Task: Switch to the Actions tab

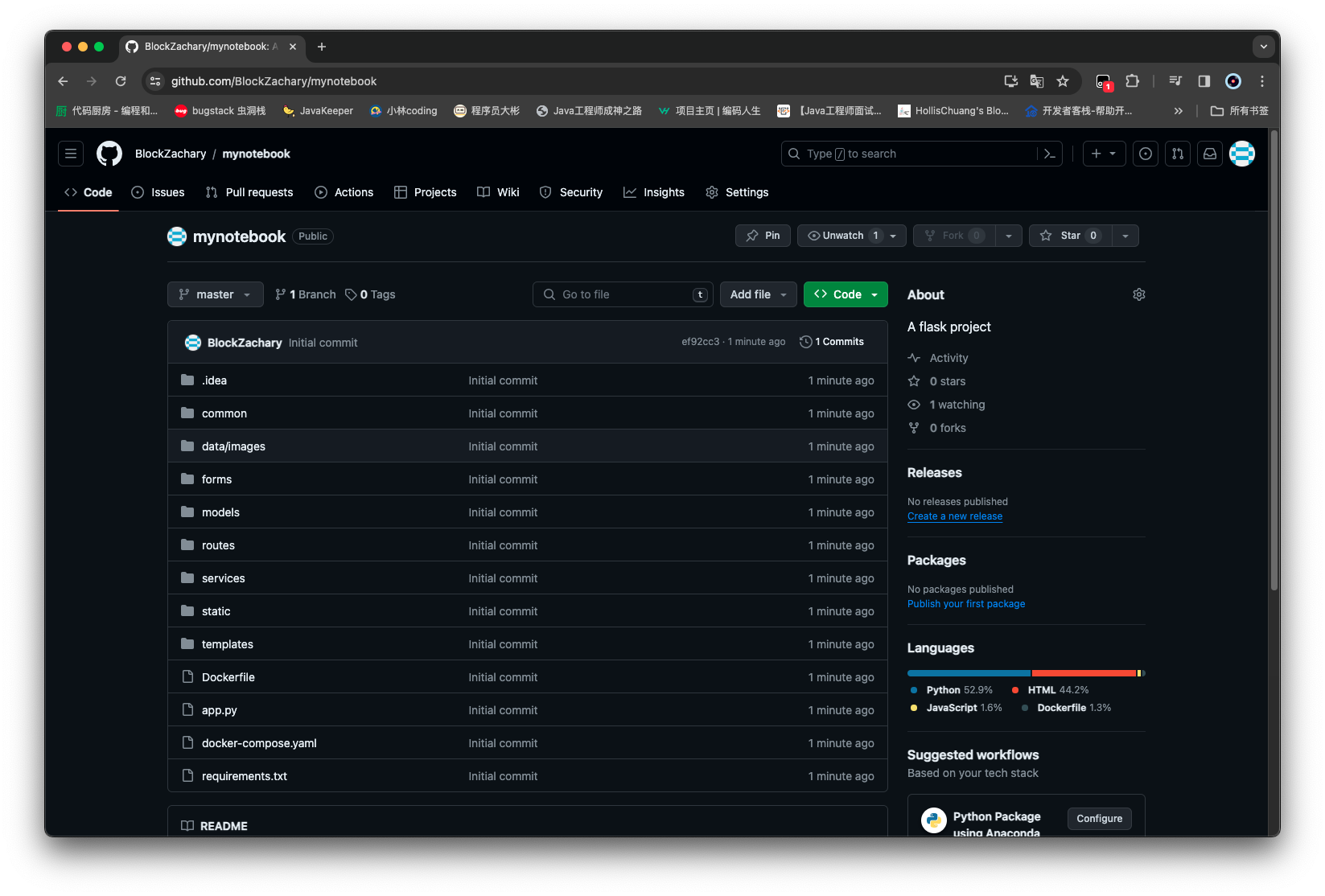Action: click(x=344, y=192)
